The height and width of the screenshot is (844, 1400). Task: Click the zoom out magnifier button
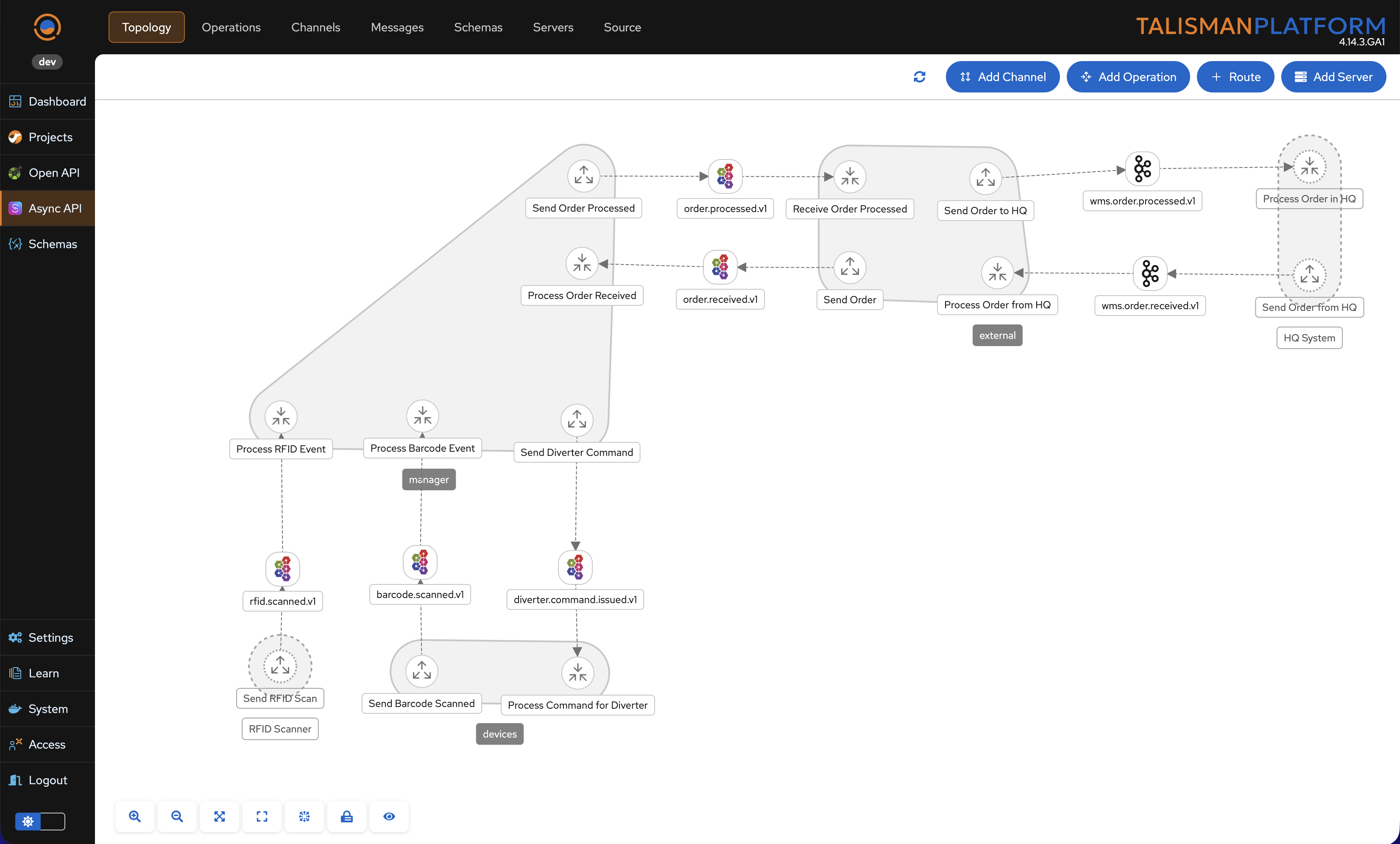177,816
